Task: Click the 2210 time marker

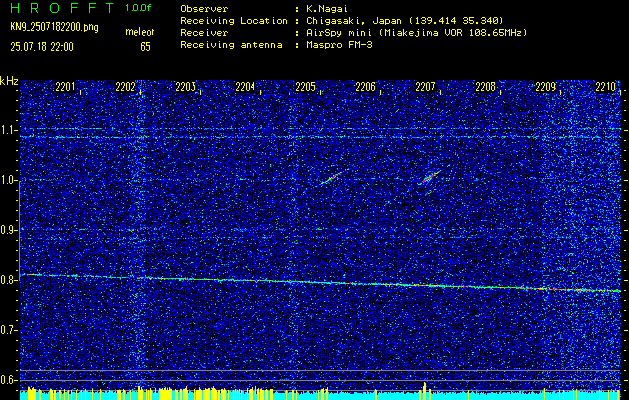Action: pyautogui.click(x=606, y=87)
